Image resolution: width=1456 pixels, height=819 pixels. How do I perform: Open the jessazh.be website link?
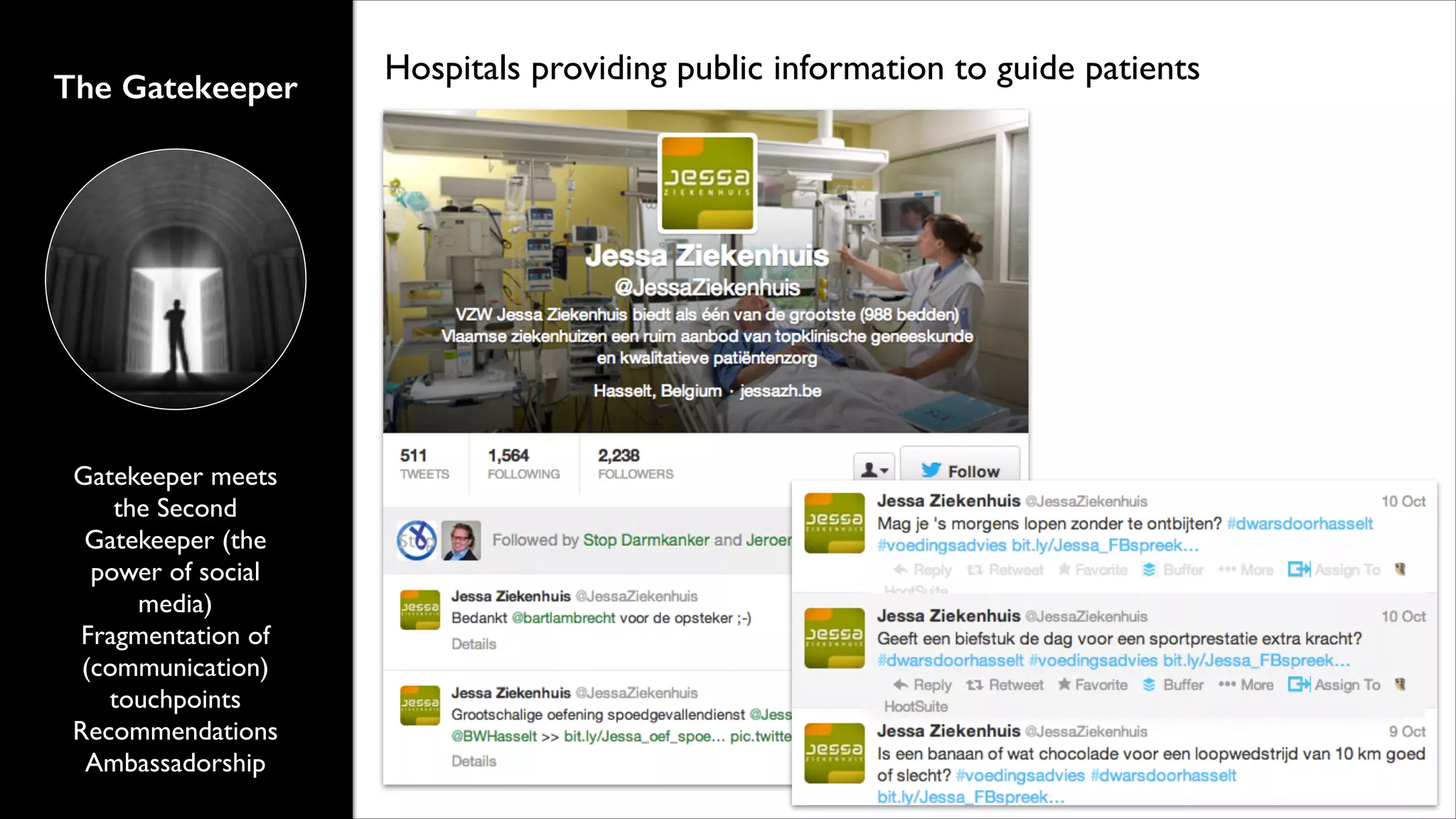pyautogui.click(x=780, y=391)
